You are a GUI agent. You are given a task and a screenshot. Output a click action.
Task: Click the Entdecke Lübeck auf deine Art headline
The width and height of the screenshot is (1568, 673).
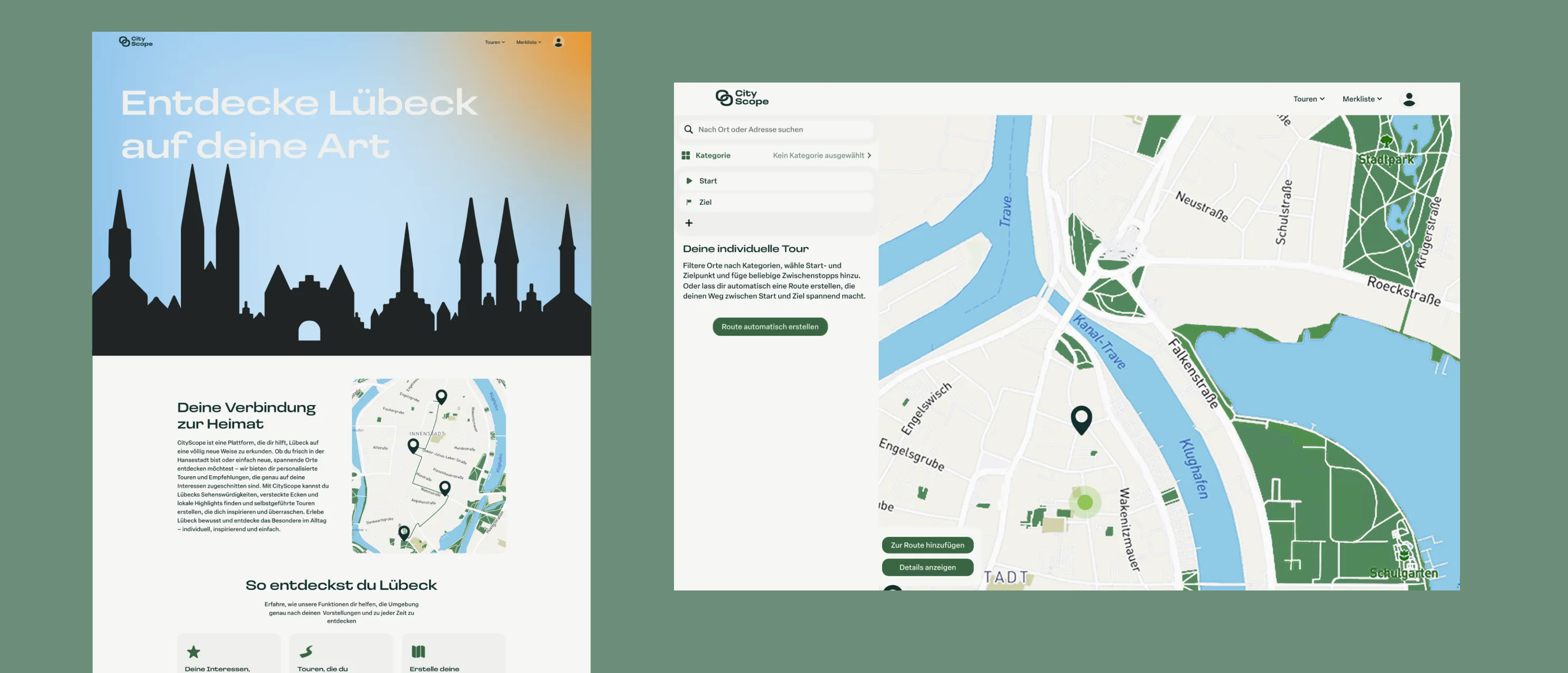pyautogui.click(x=299, y=124)
